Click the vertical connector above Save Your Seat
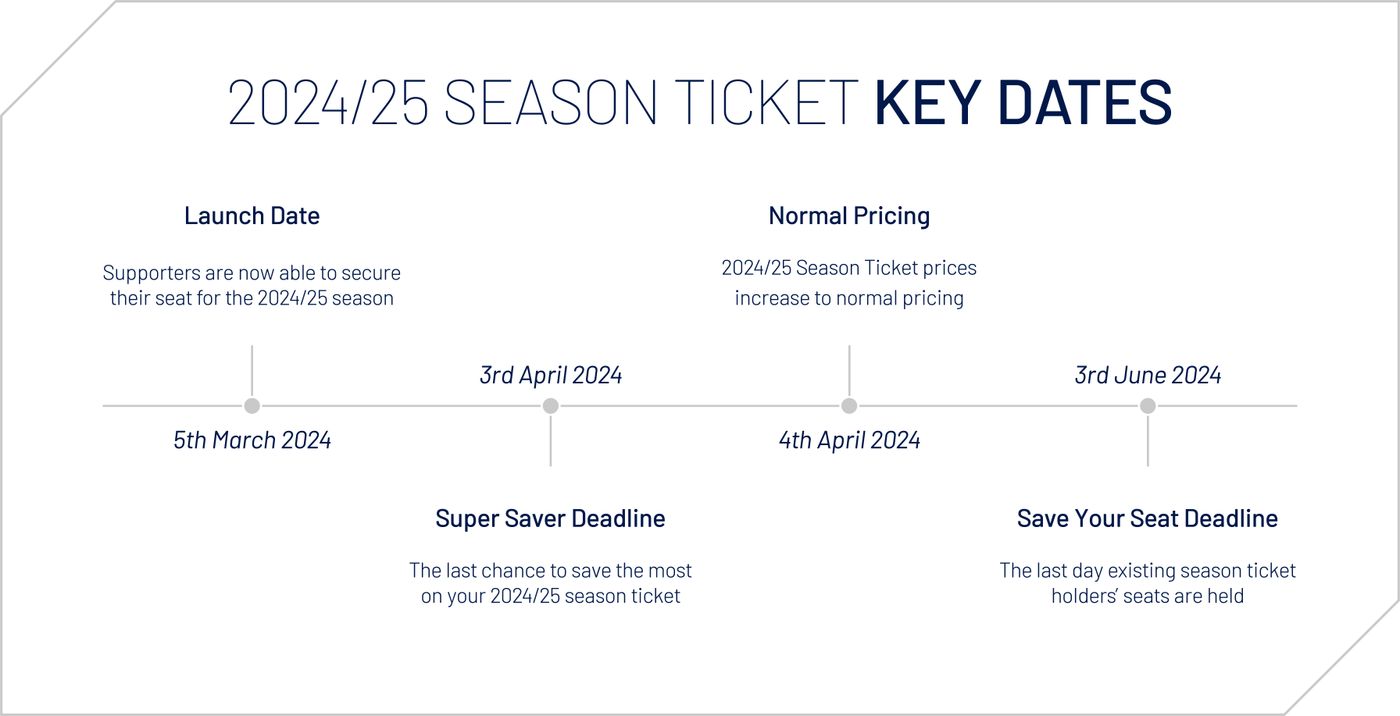This screenshot has height=716, width=1400. pyautogui.click(x=1147, y=442)
